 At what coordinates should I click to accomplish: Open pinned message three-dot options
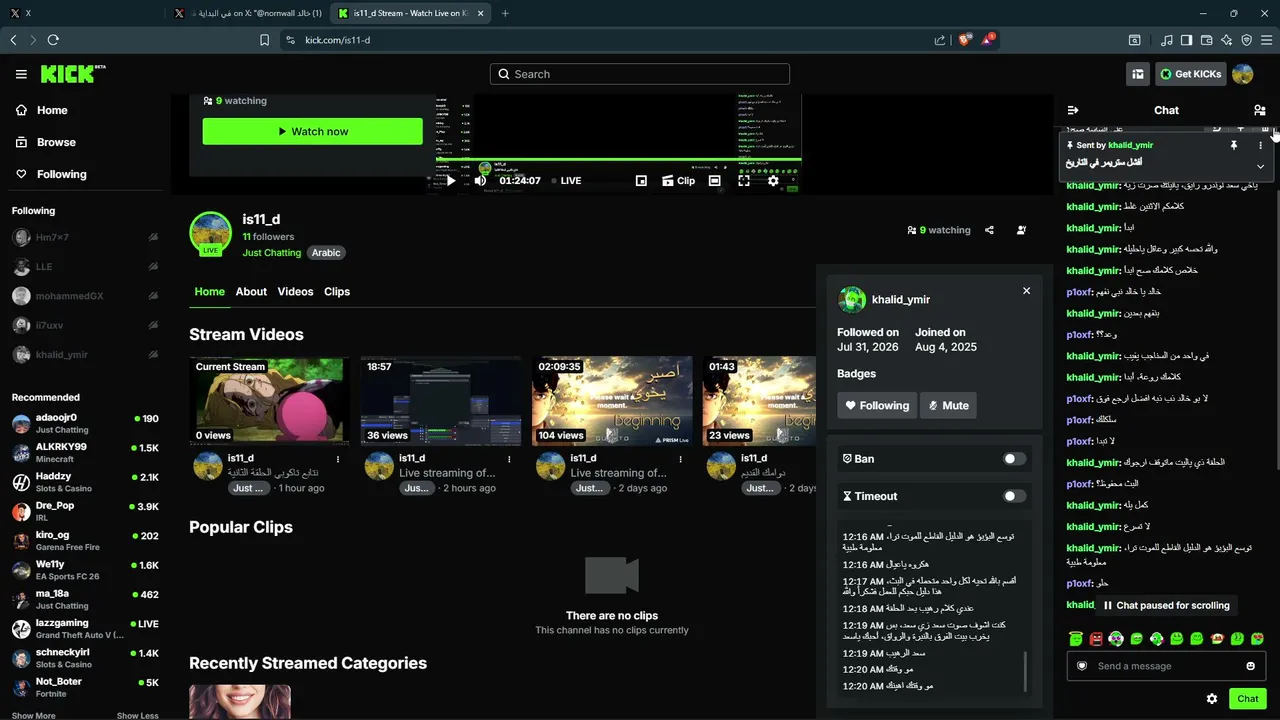pyautogui.click(x=1260, y=145)
